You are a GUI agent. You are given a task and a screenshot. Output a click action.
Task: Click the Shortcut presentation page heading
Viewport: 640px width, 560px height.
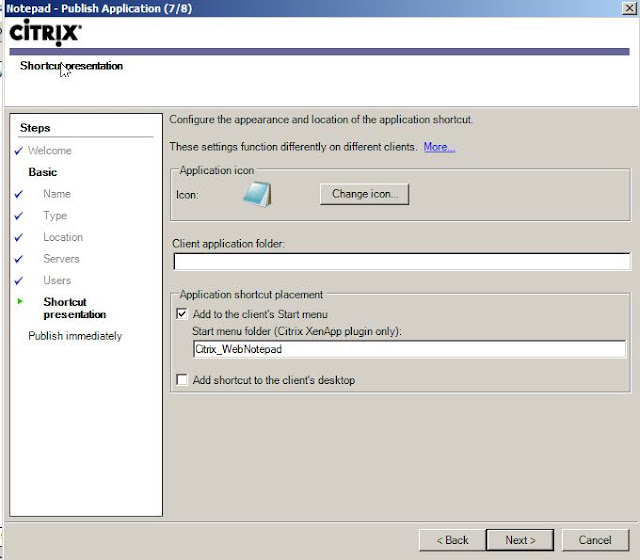(x=71, y=66)
